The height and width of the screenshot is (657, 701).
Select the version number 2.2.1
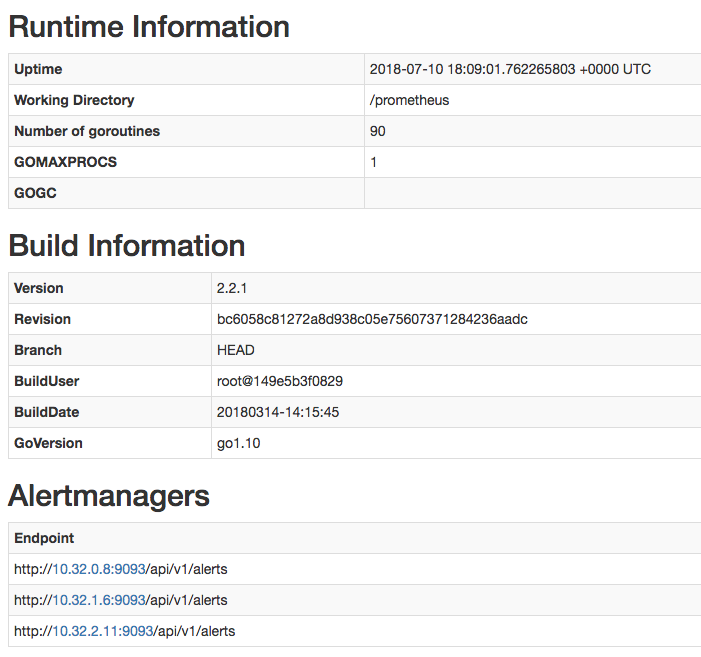click(232, 288)
